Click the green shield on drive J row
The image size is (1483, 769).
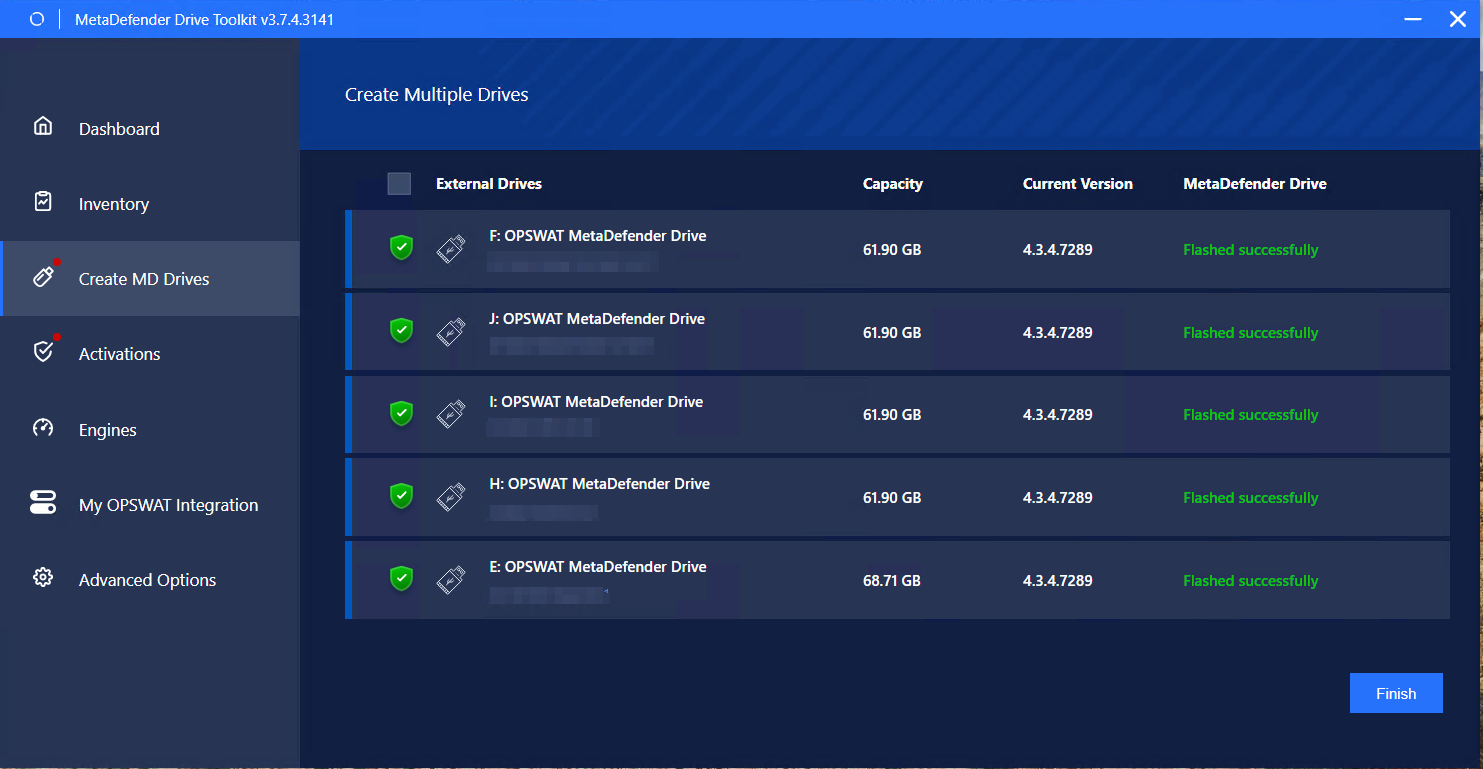pyautogui.click(x=401, y=330)
